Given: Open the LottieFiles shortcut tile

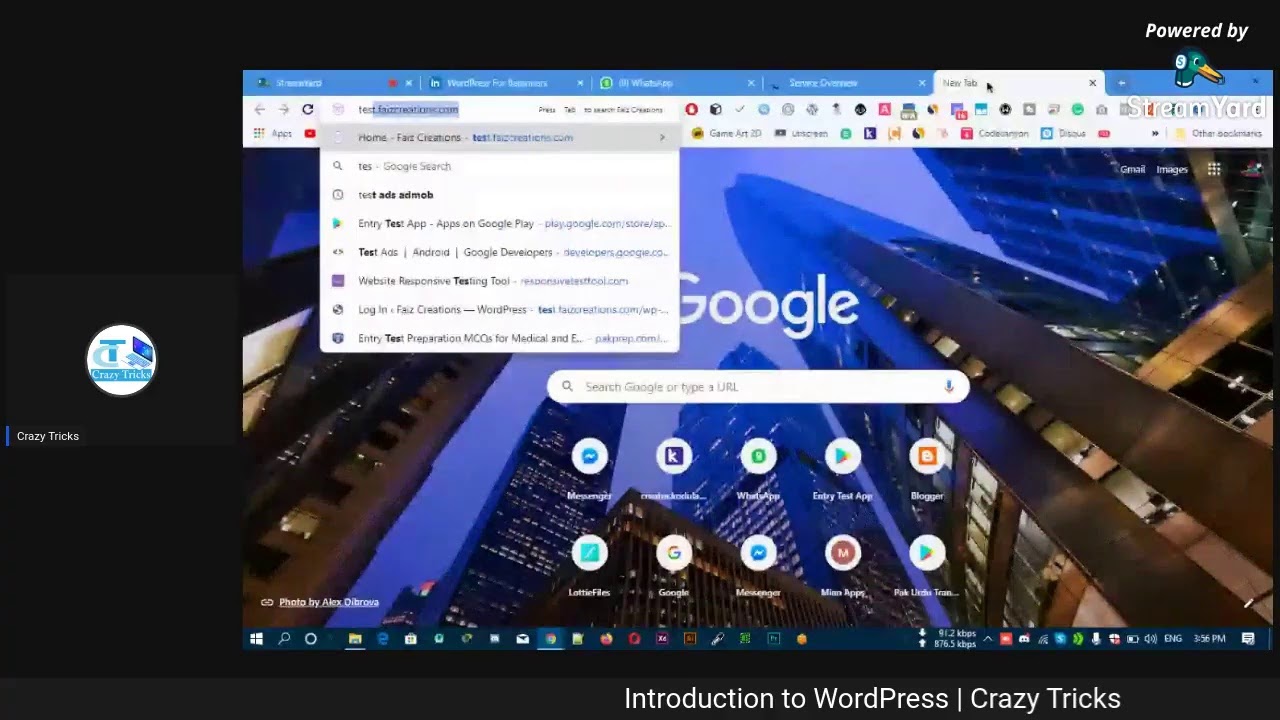Looking at the screenshot, I should 590,563.
